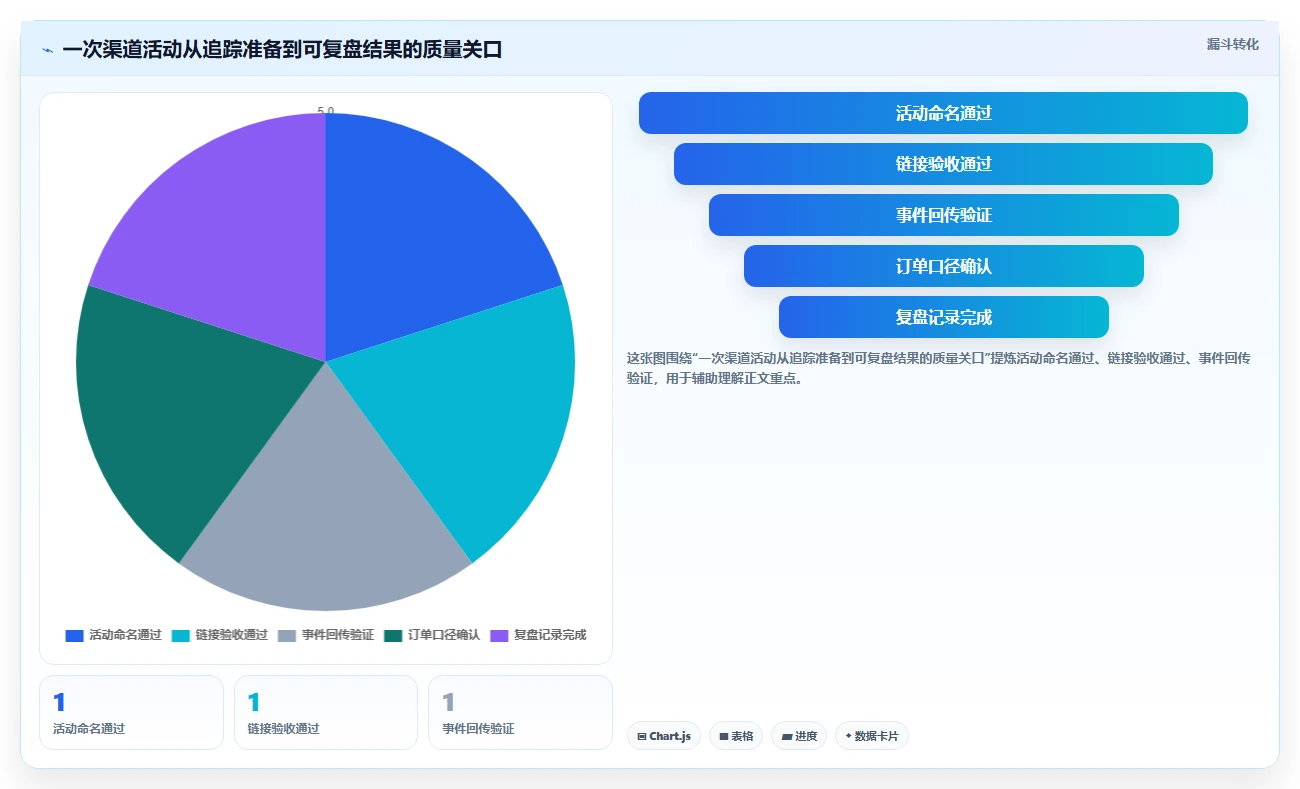1300x789 pixels.
Task: Click the 5.0 label above the pie
Action: [x=326, y=111]
